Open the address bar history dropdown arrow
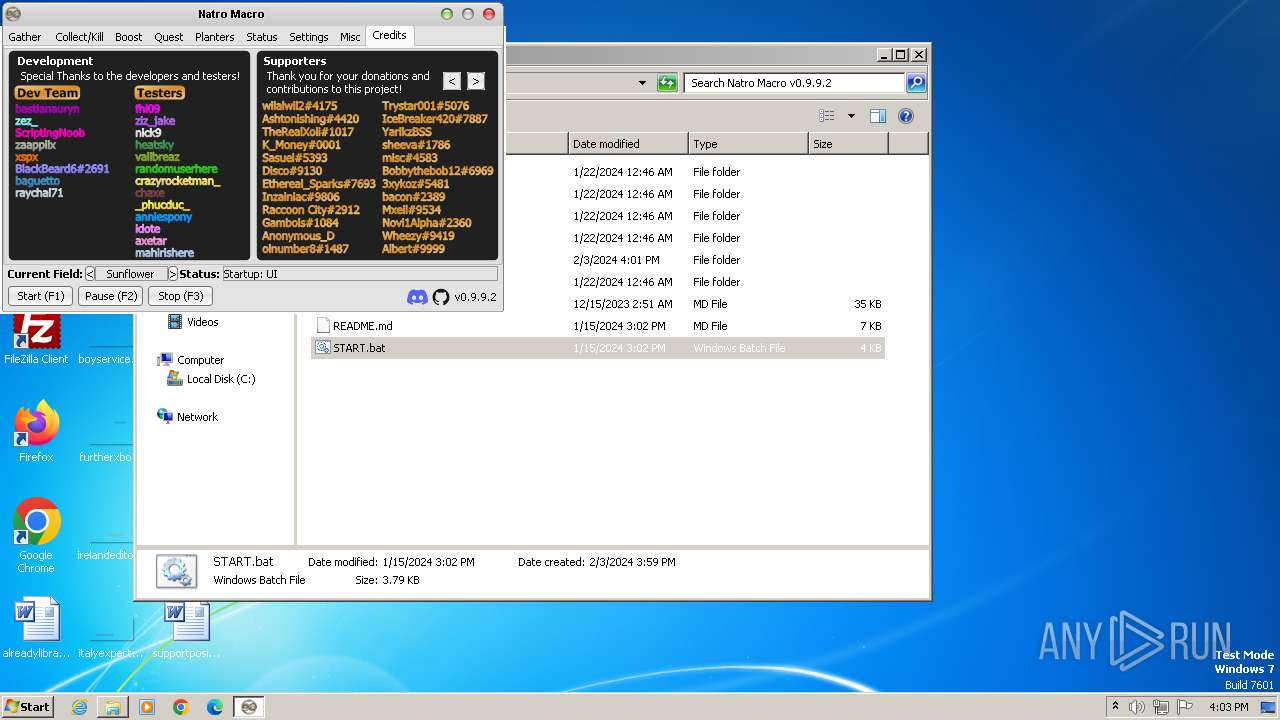Image resolution: width=1280 pixels, height=720 pixels. [642, 83]
